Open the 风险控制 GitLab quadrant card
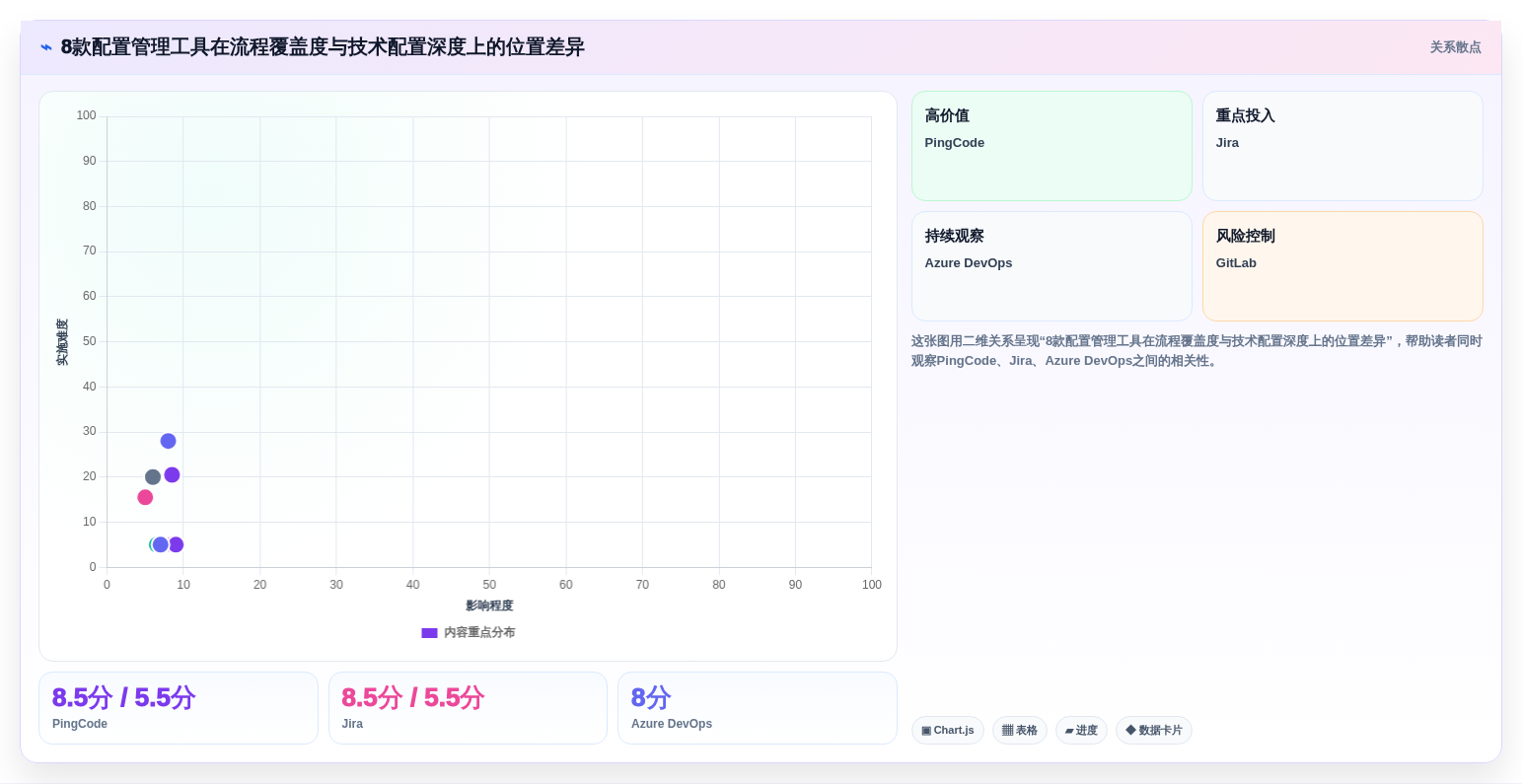 coord(1342,266)
